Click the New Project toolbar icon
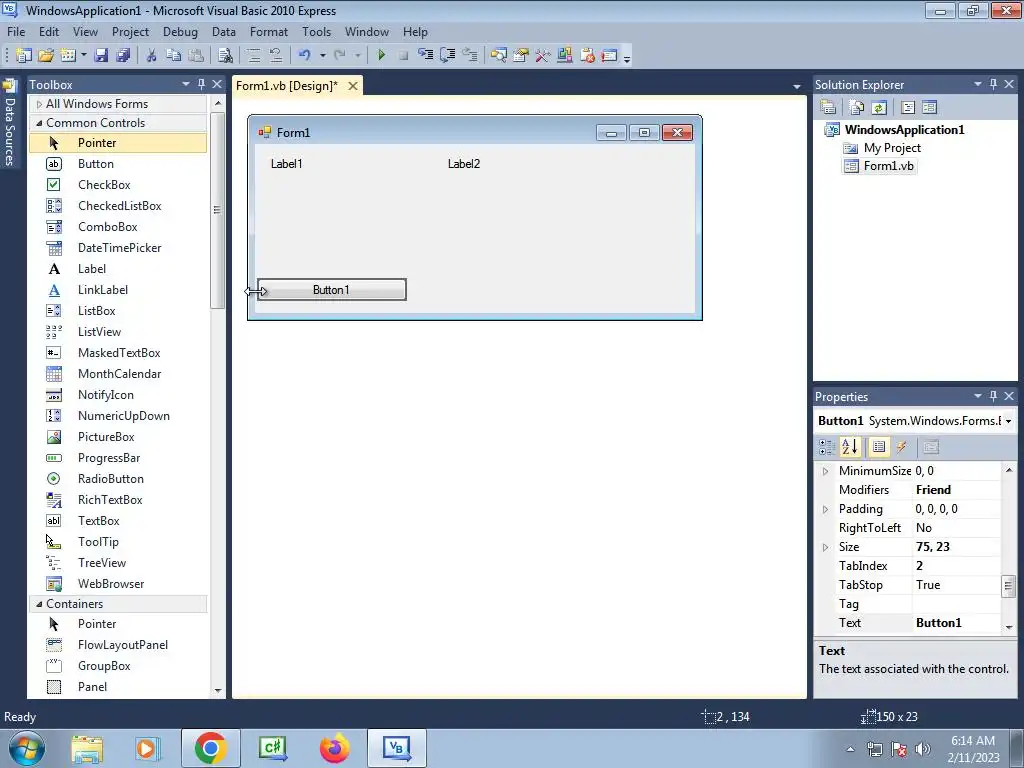The image size is (1024, 768). [x=24, y=56]
